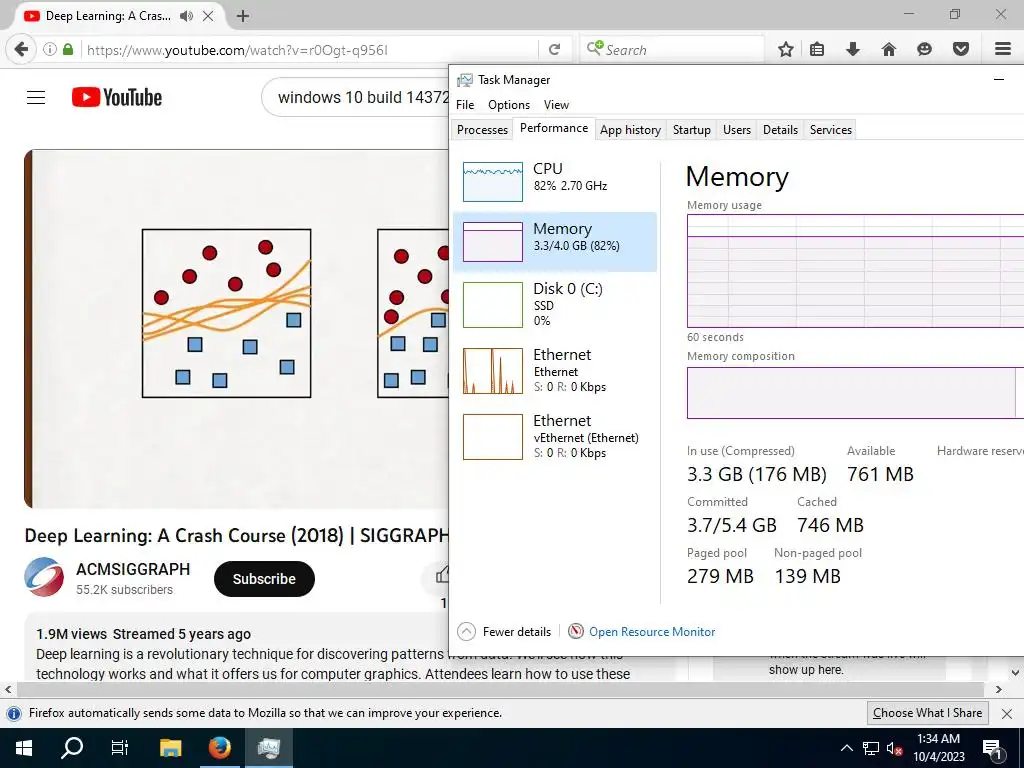Viewport: 1024px width, 768px height.
Task: Show your bookmarks list icon
Action: 817,49
